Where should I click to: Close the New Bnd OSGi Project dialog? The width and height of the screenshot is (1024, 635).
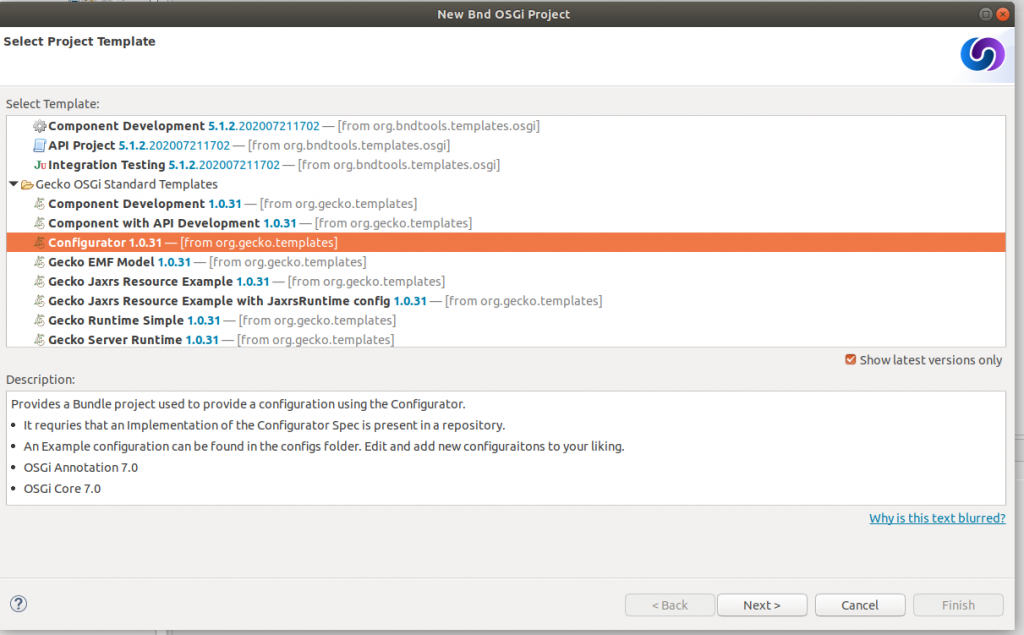(1002, 14)
